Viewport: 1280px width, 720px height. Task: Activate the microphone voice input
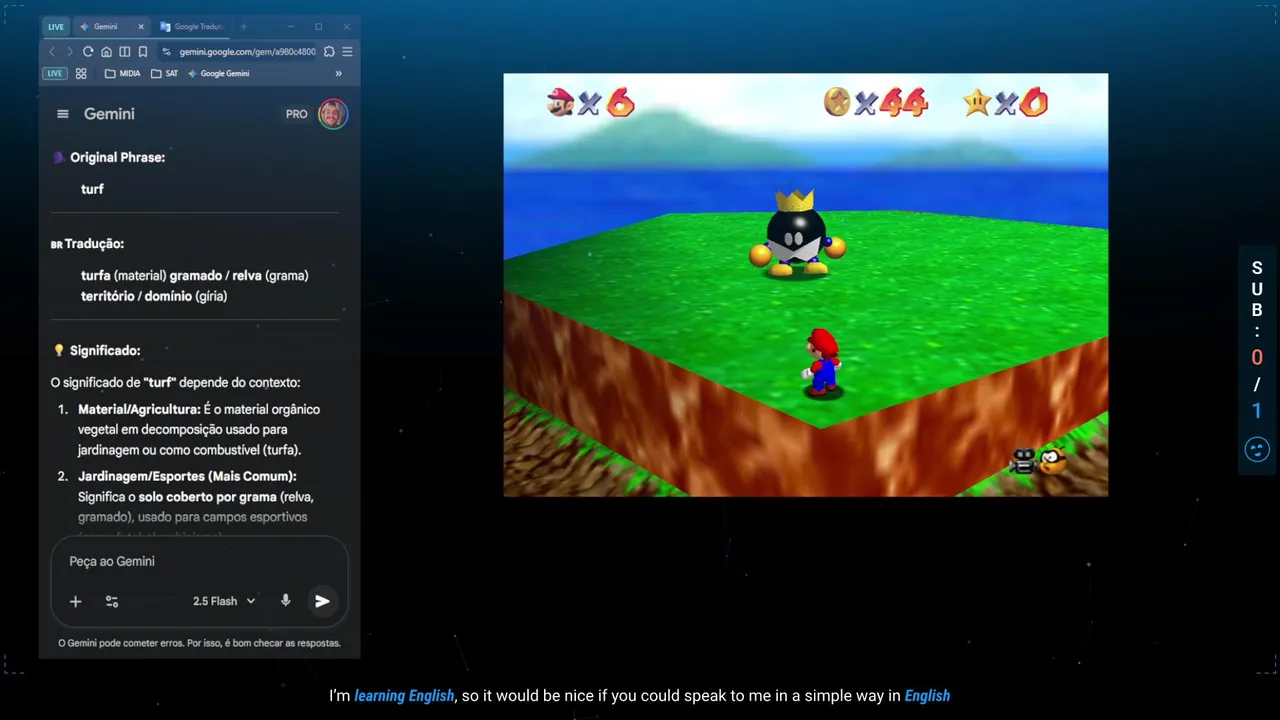(286, 601)
